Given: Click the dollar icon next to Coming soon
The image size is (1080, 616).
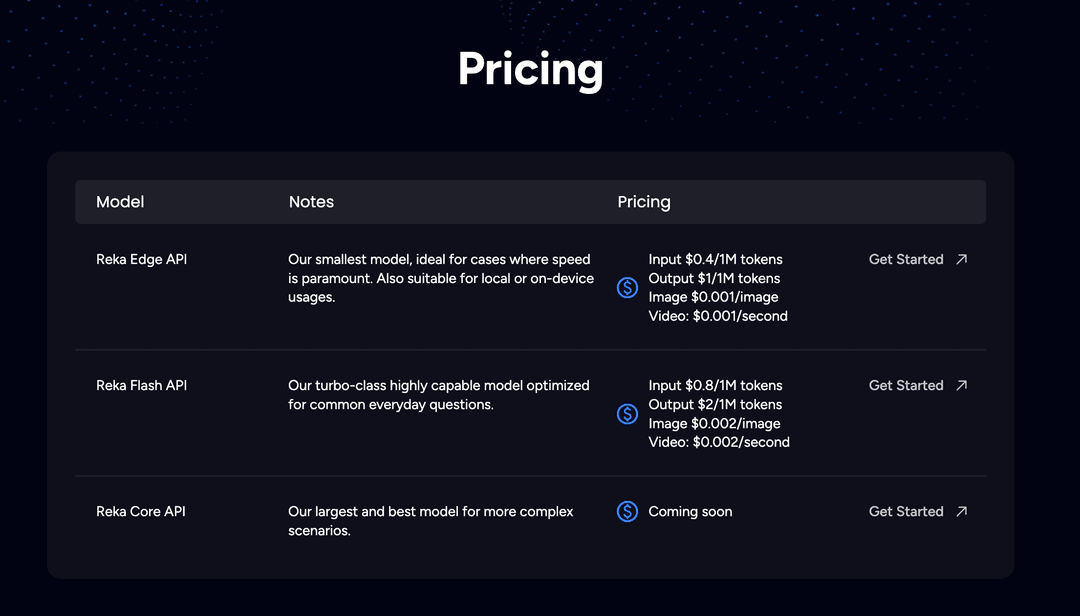Looking at the screenshot, I should (x=627, y=511).
